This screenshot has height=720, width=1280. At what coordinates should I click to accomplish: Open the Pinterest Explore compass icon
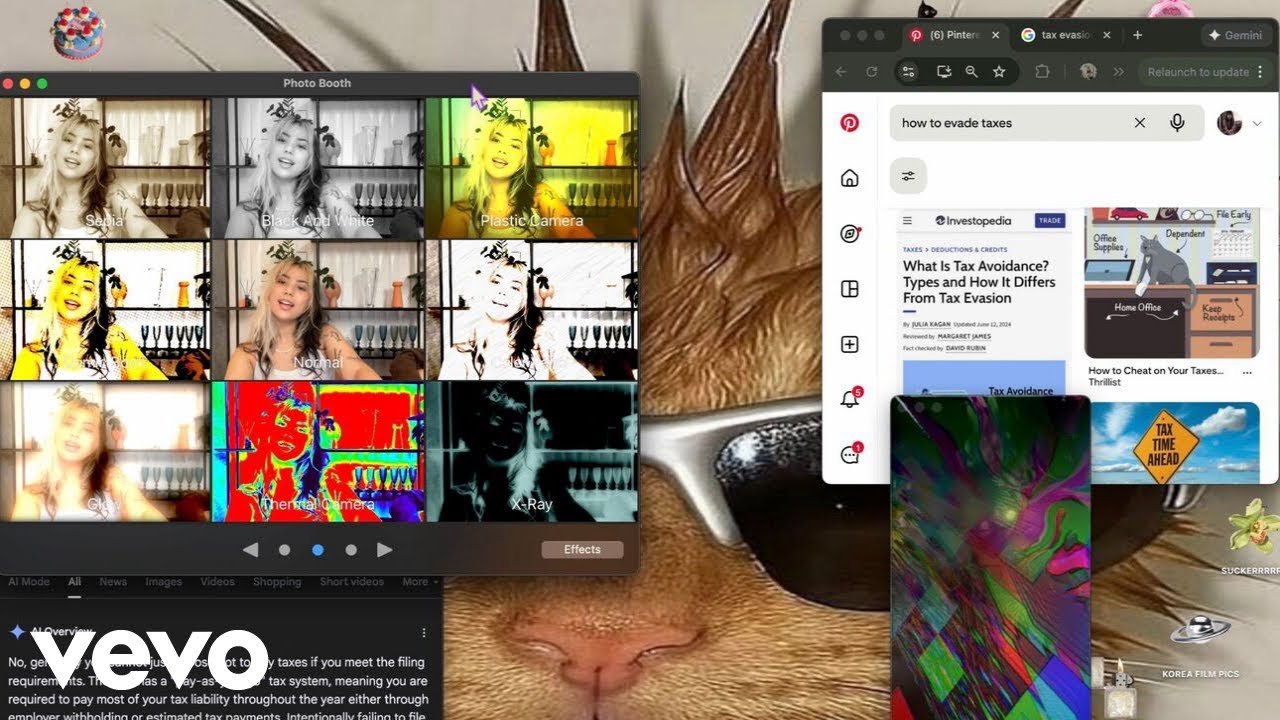849,234
